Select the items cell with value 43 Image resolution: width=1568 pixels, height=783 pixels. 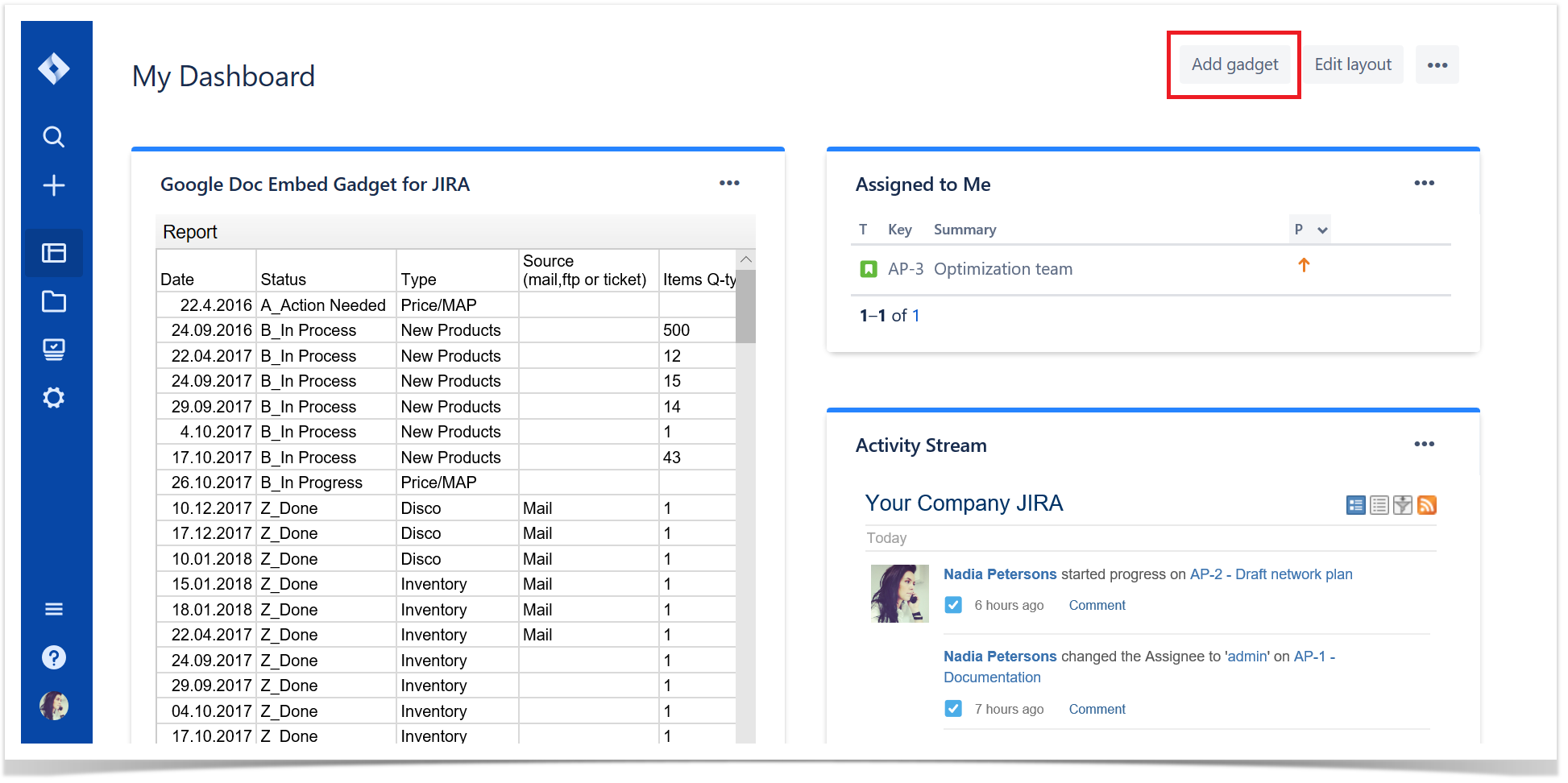click(x=698, y=458)
